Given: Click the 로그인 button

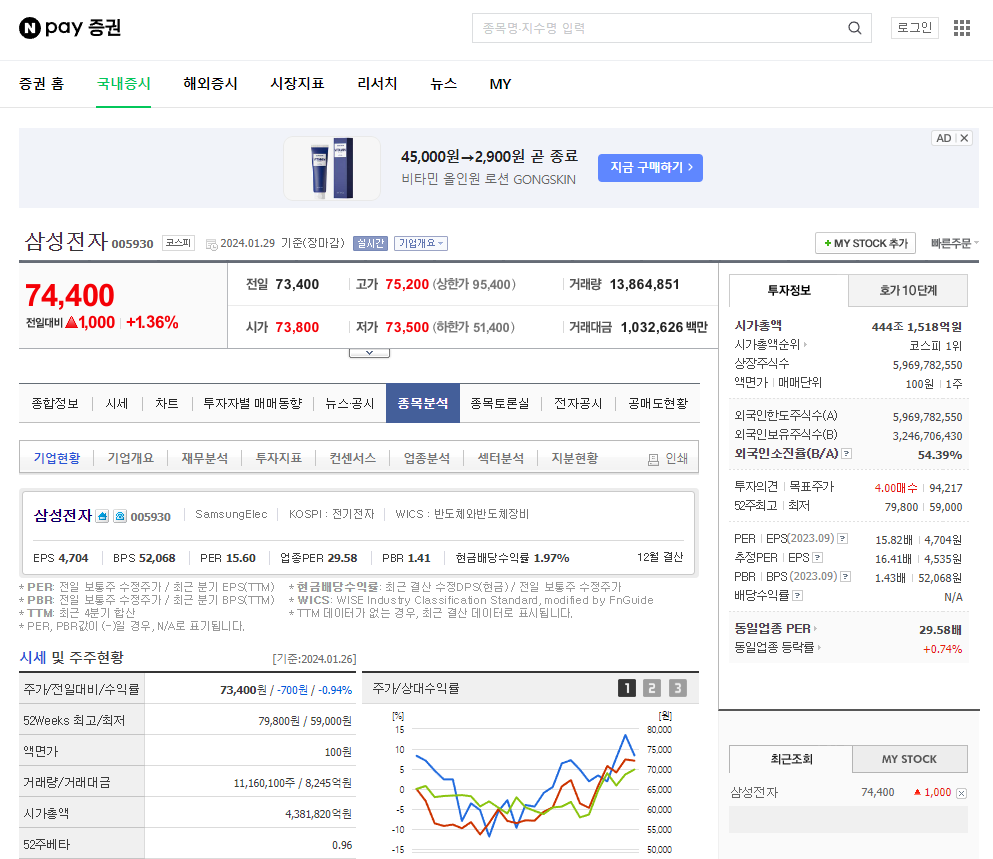Looking at the screenshot, I should (914, 28).
